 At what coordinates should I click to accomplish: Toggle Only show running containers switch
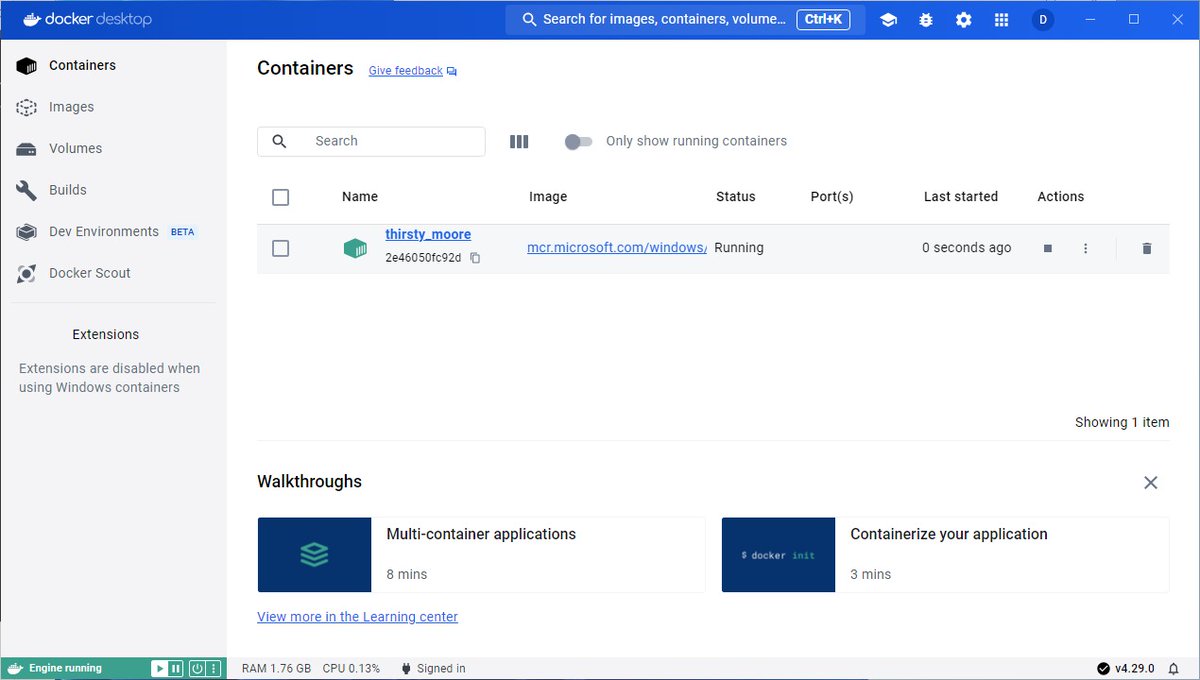[x=578, y=142]
